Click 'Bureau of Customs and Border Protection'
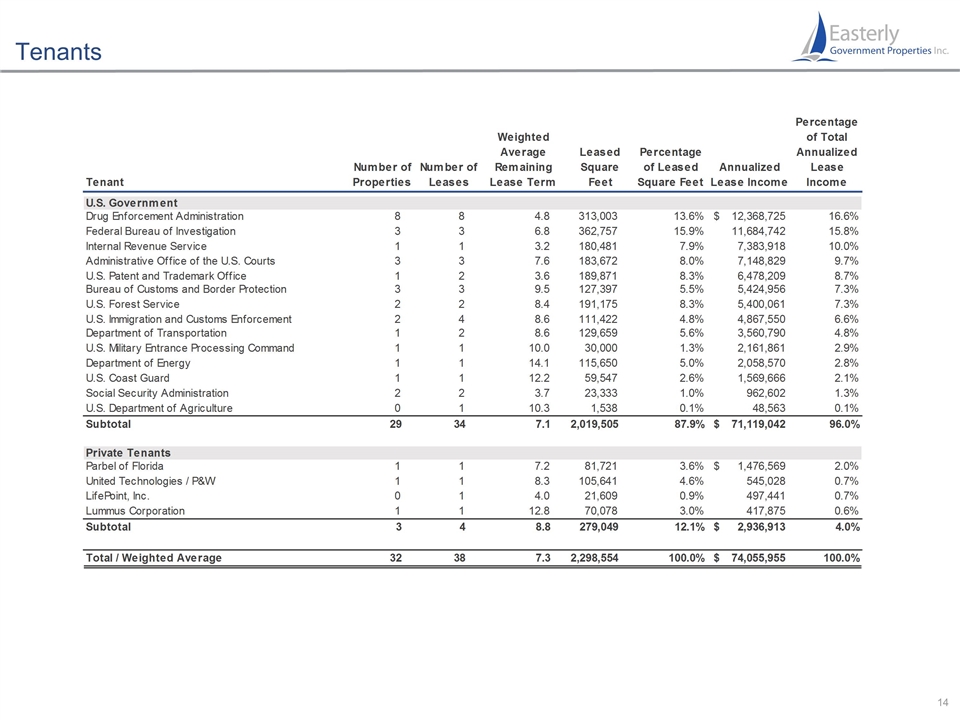 [186, 289]
